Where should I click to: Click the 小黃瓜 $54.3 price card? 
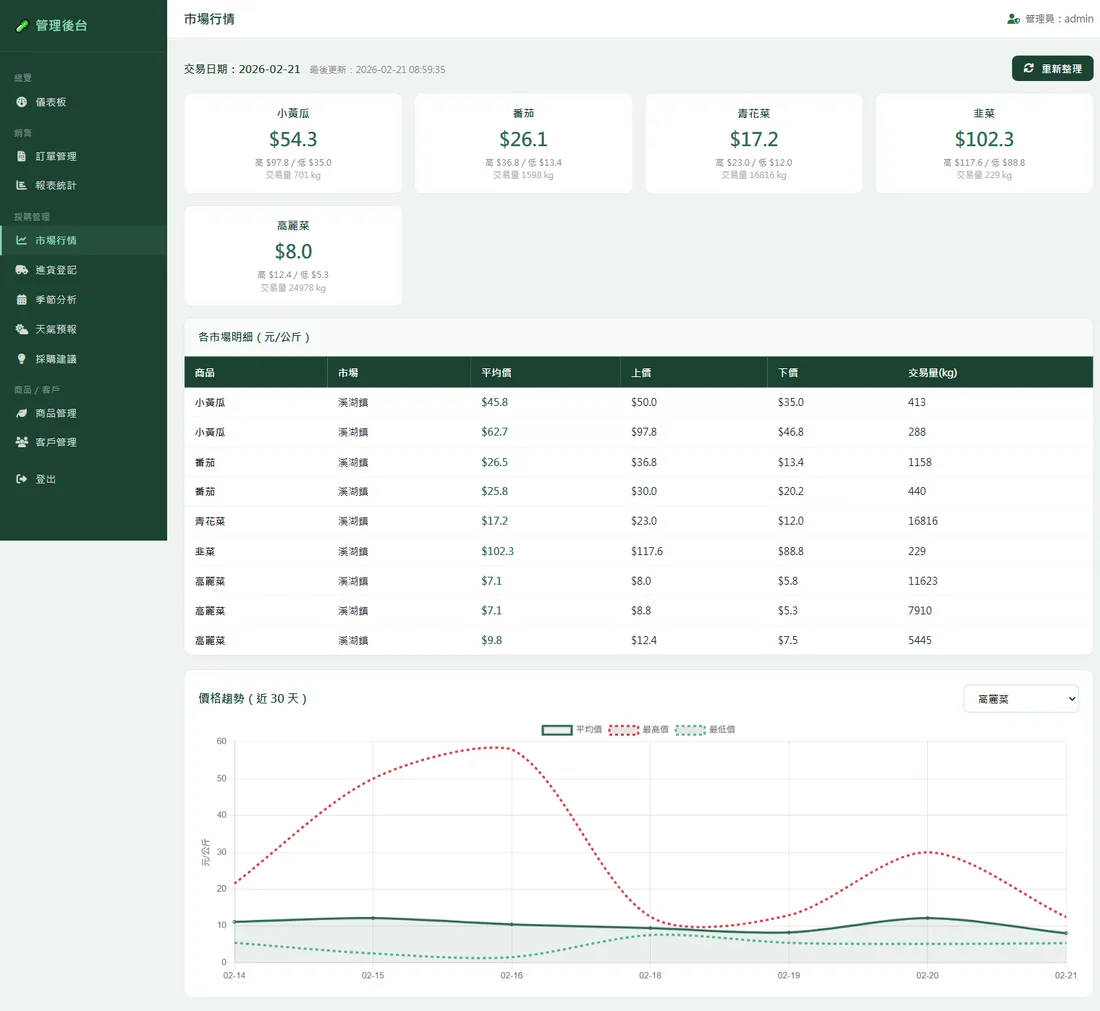(x=293, y=143)
